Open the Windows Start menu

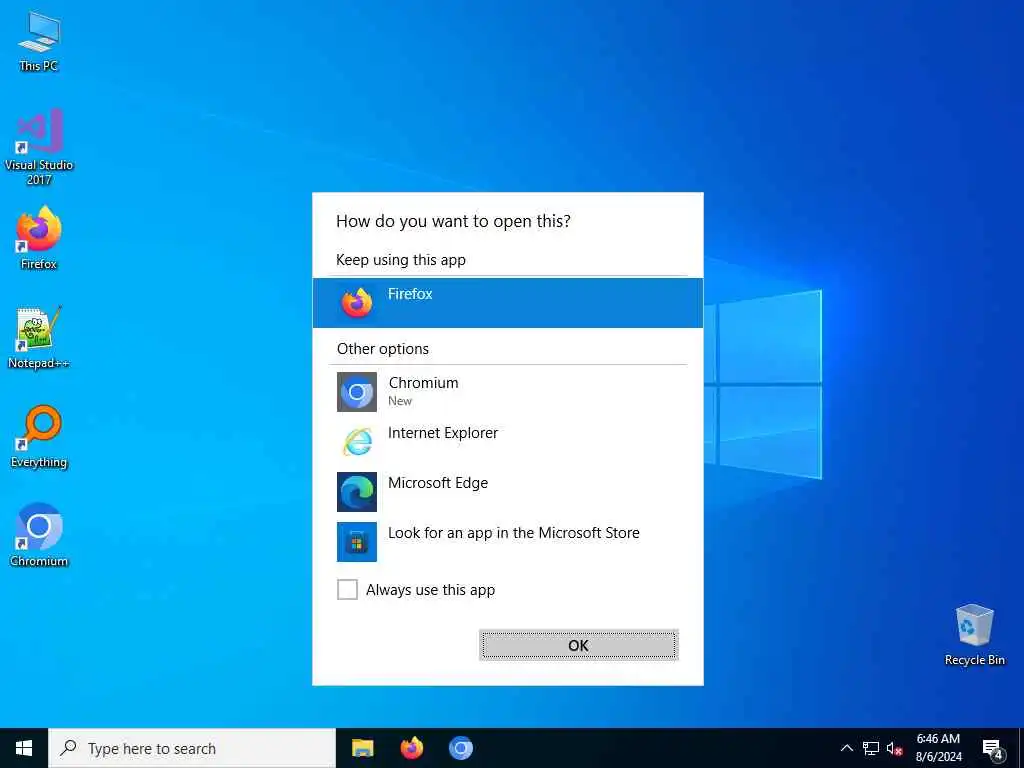pos(24,748)
